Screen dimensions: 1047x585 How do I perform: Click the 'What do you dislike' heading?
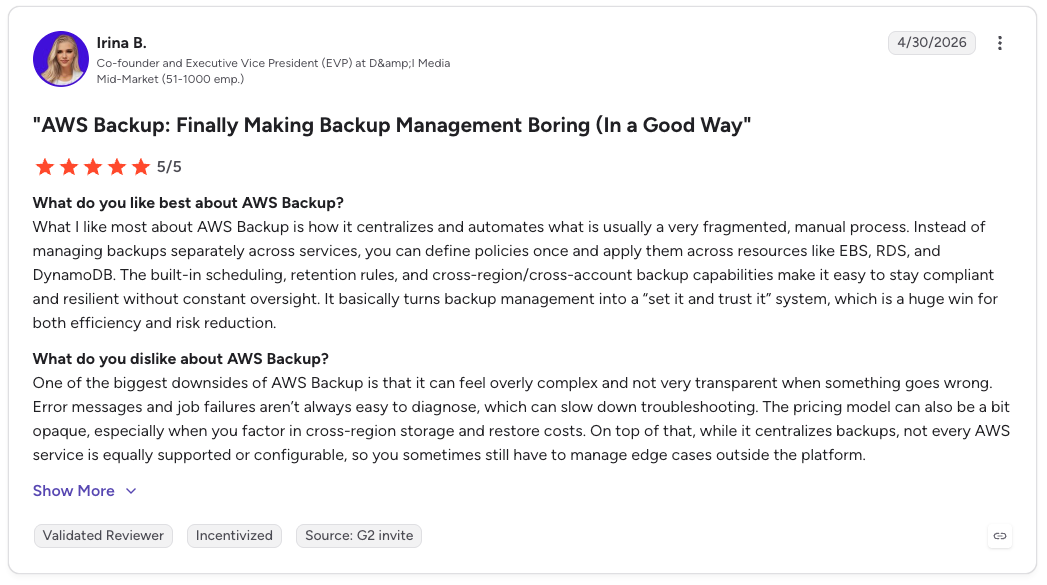pos(181,359)
